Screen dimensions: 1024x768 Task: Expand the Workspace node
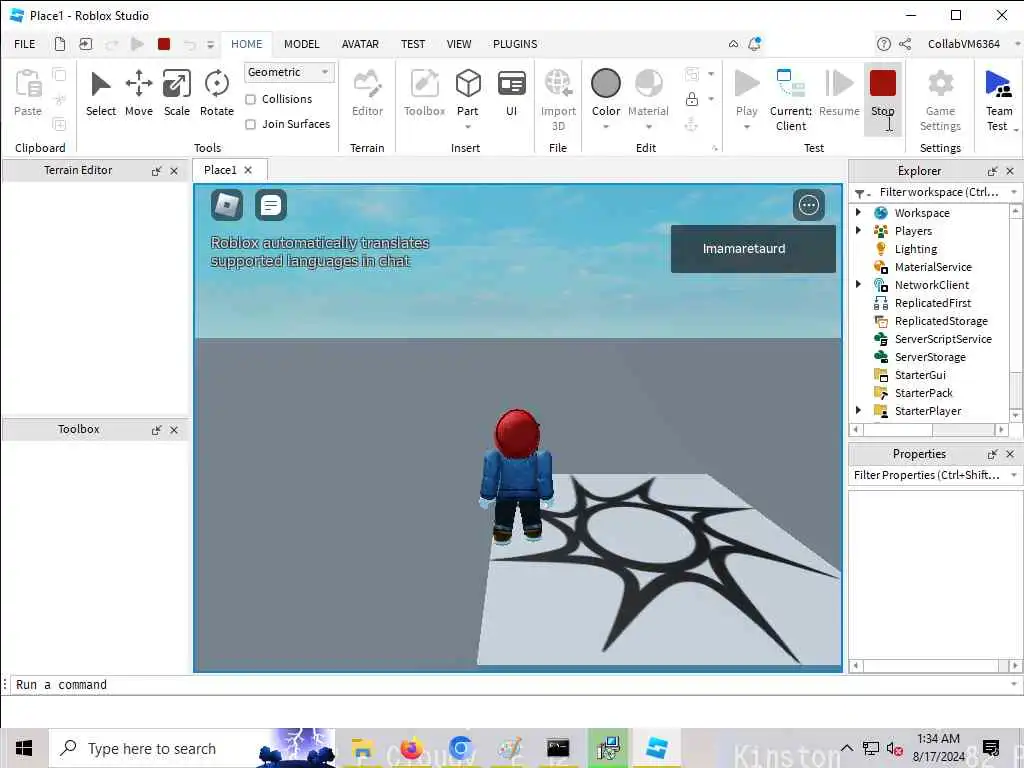point(858,212)
